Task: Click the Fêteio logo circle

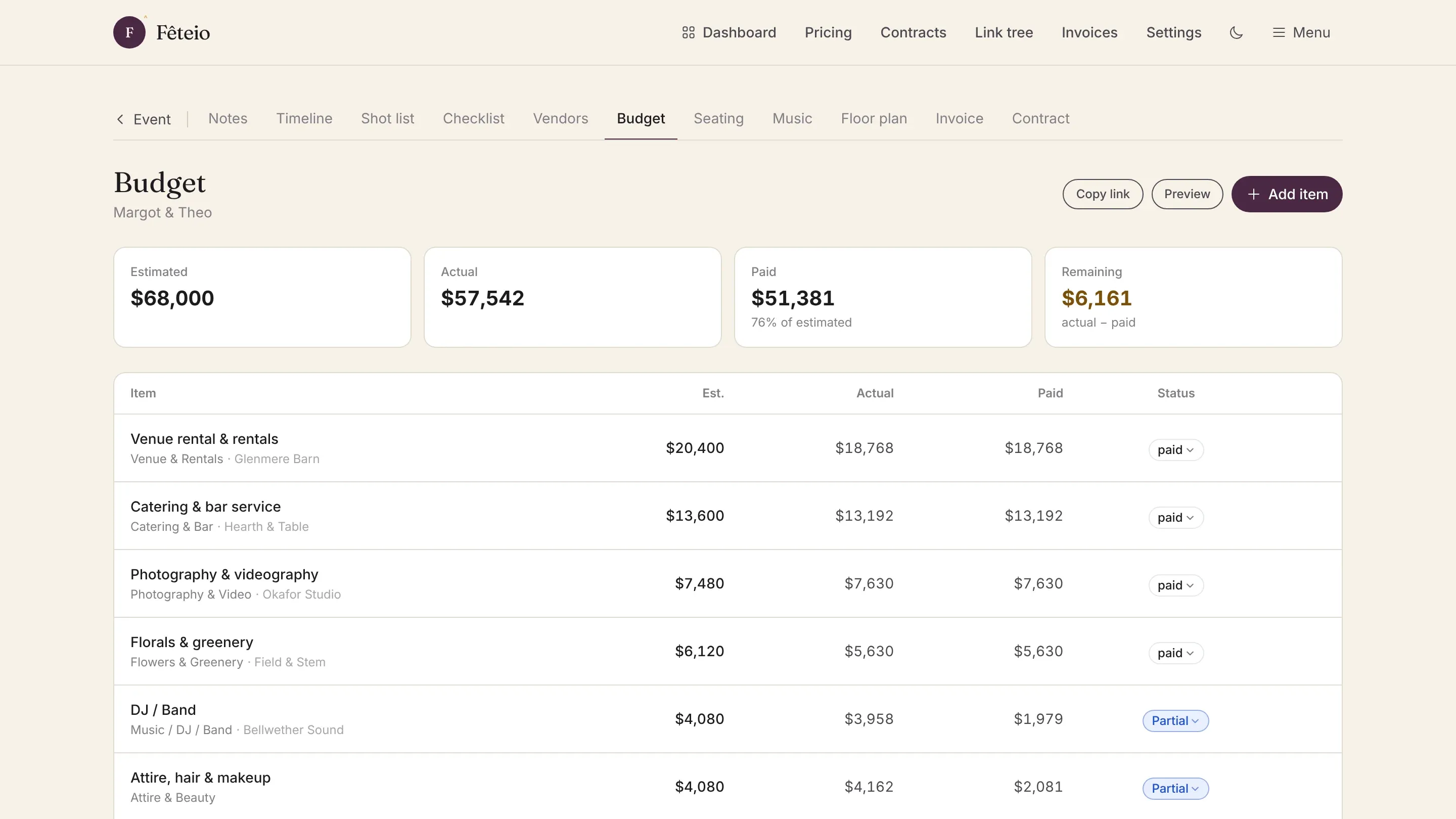Action: [x=129, y=32]
